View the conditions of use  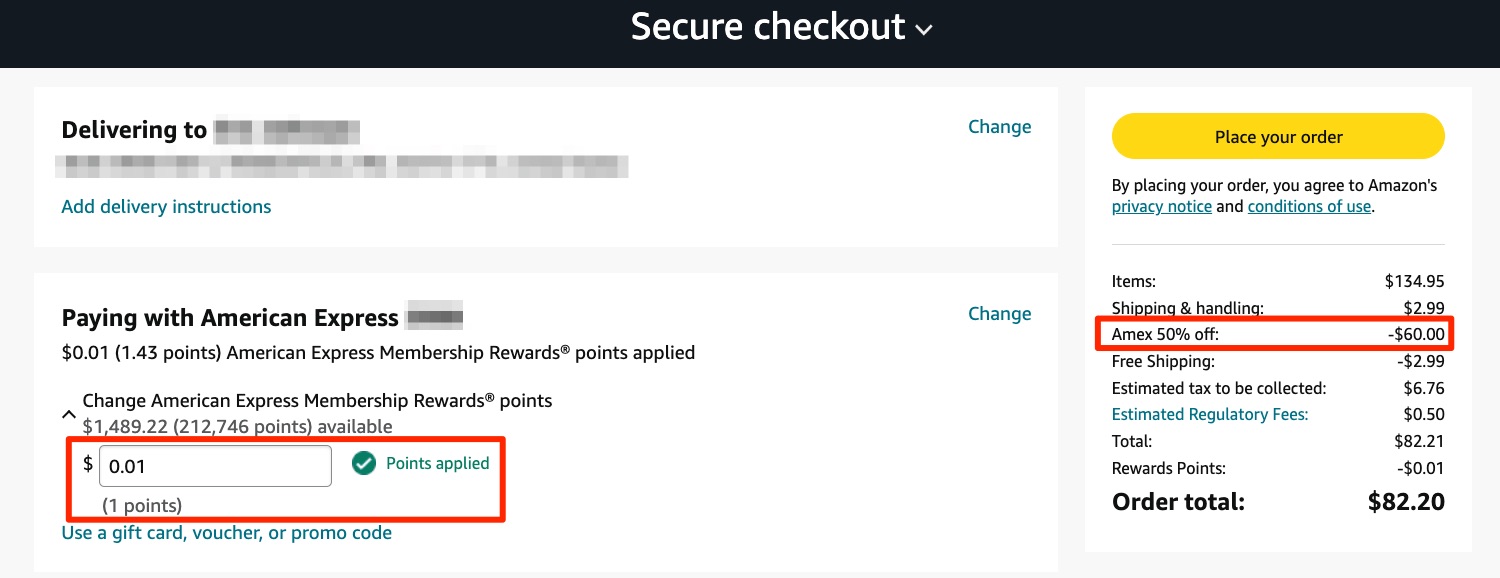[1308, 206]
